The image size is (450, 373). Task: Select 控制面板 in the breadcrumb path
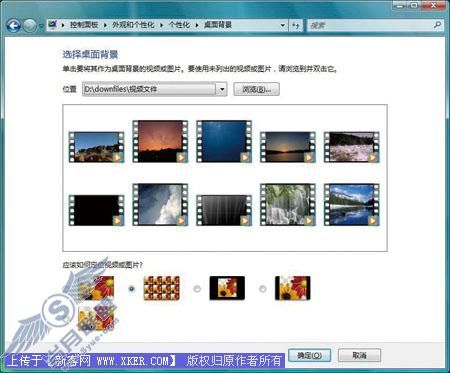point(84,25)
